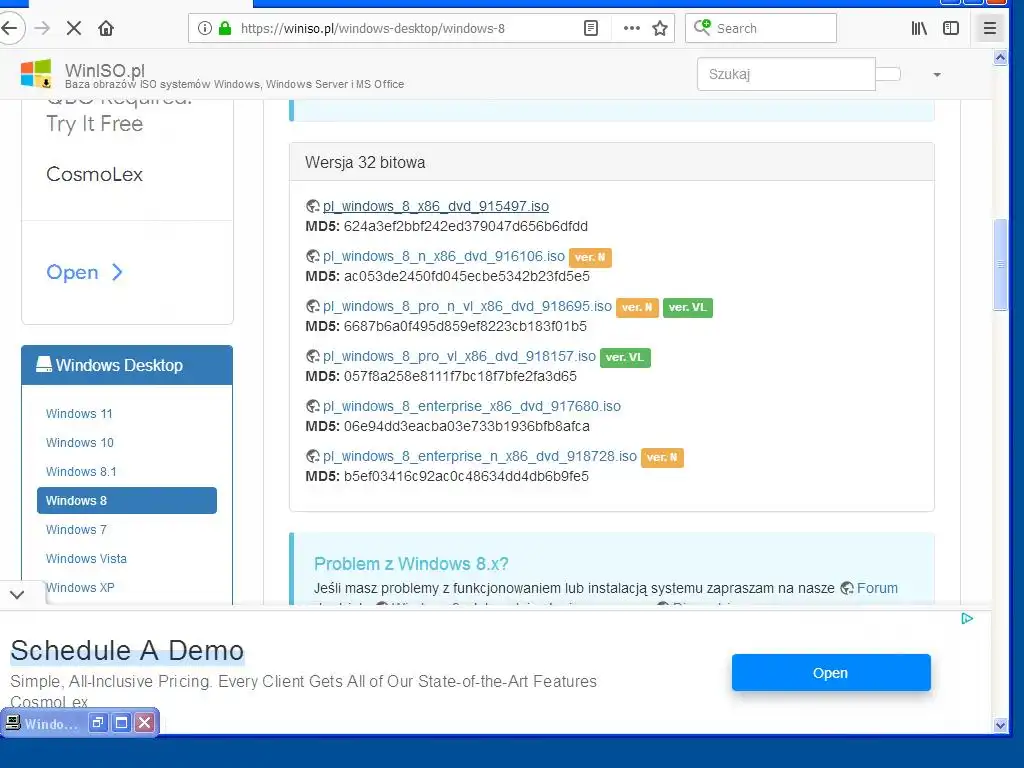Download pl_windows_8_pro_vl_x86_dvd_918157.iso link

[x=459, y=356]
